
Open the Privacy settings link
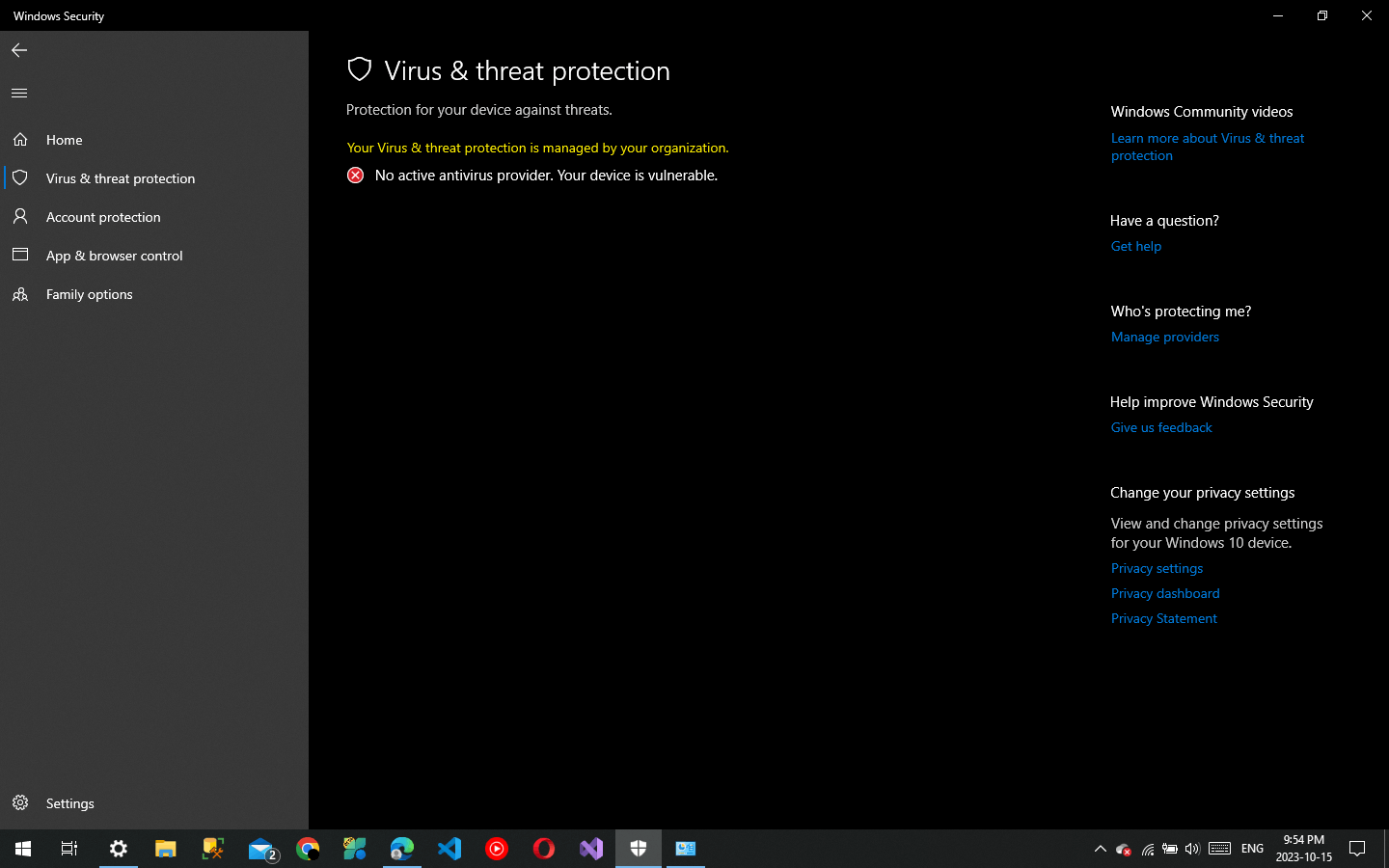(1157, 568)
